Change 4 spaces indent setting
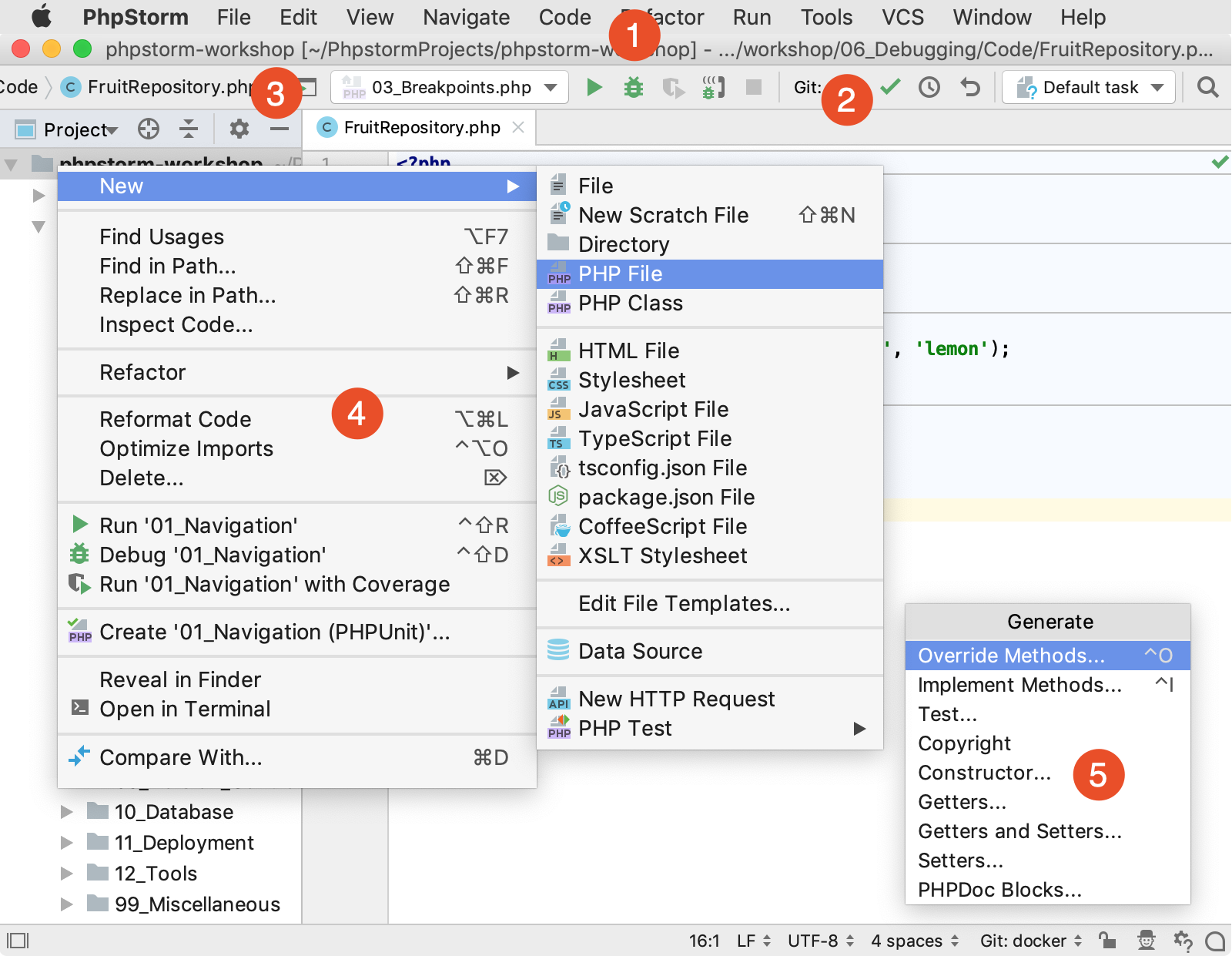This screenshot has height=956, width=1232. (915, 941)
